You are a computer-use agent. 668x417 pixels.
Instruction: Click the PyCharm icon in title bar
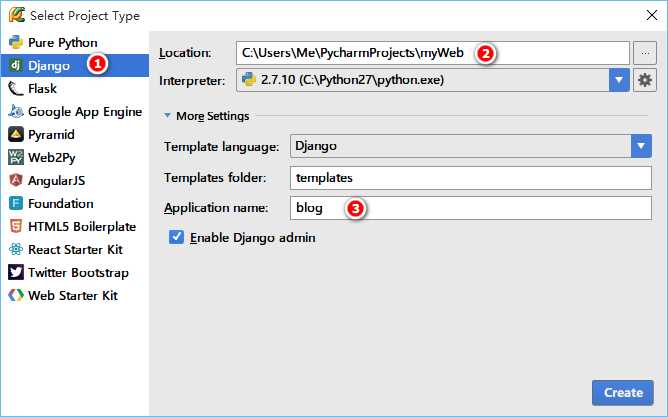point(17,15)
